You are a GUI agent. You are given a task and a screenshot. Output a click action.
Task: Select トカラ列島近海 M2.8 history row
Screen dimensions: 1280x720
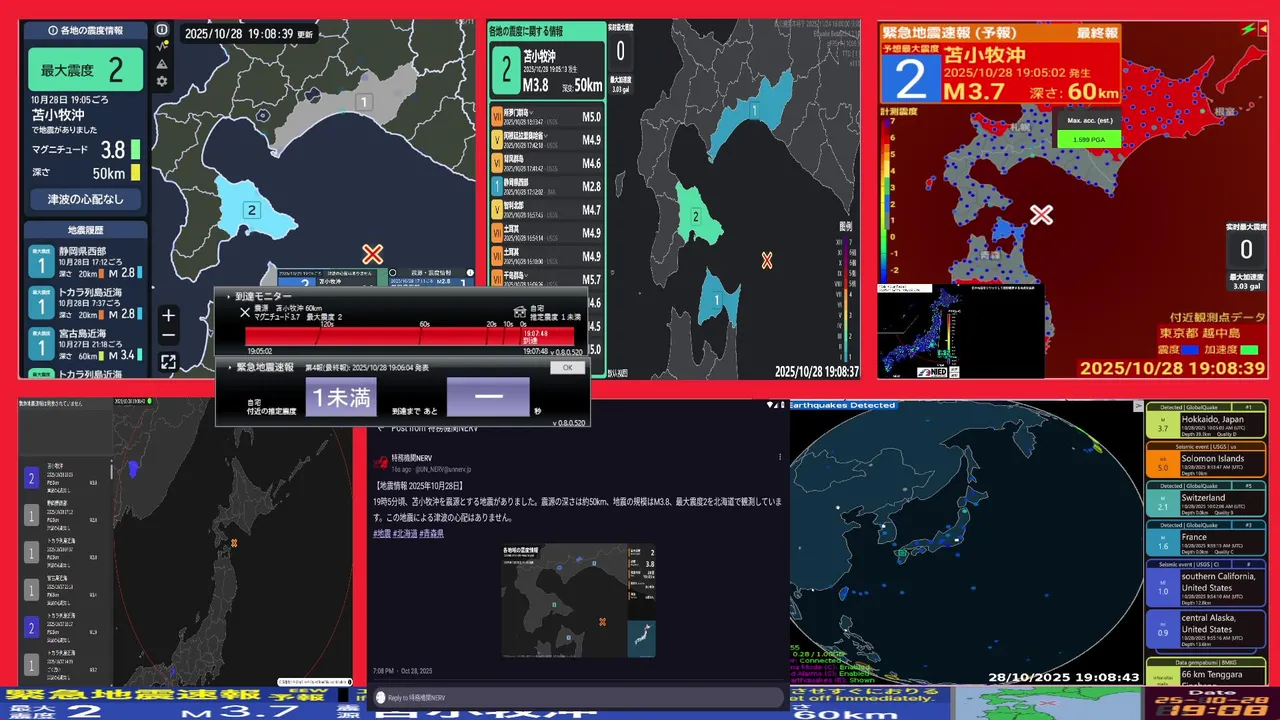coord(85,304)
